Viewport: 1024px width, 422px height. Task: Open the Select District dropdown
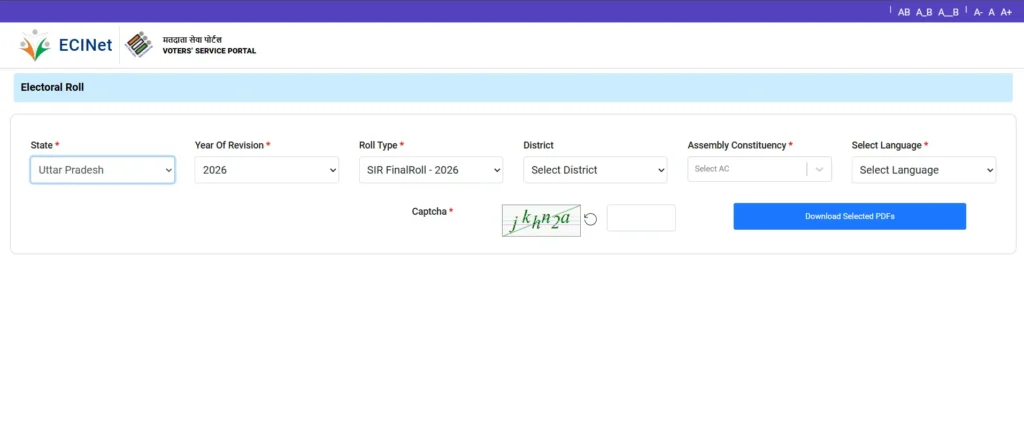[595, 170]
